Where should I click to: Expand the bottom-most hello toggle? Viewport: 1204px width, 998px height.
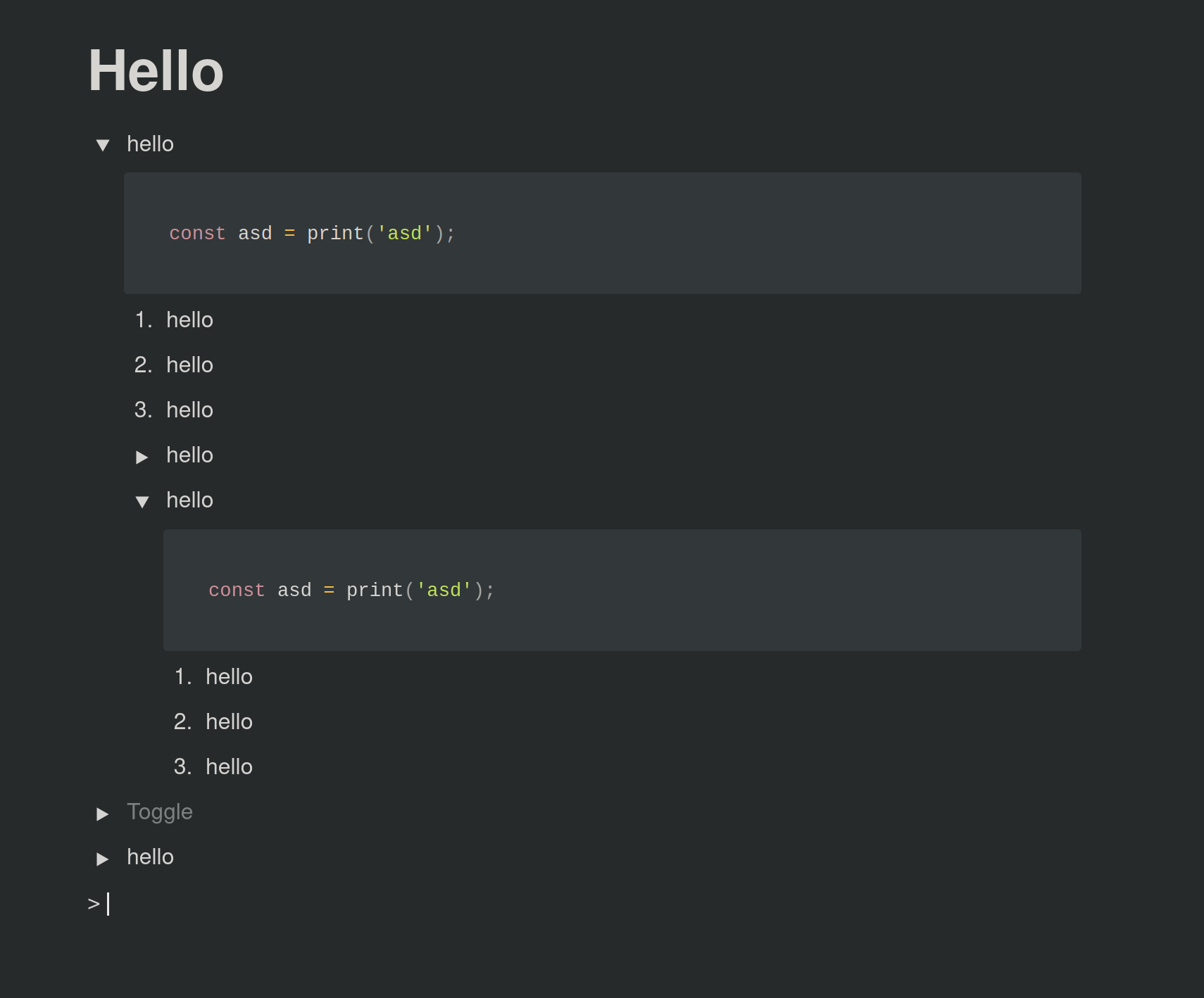coord(103,859)
